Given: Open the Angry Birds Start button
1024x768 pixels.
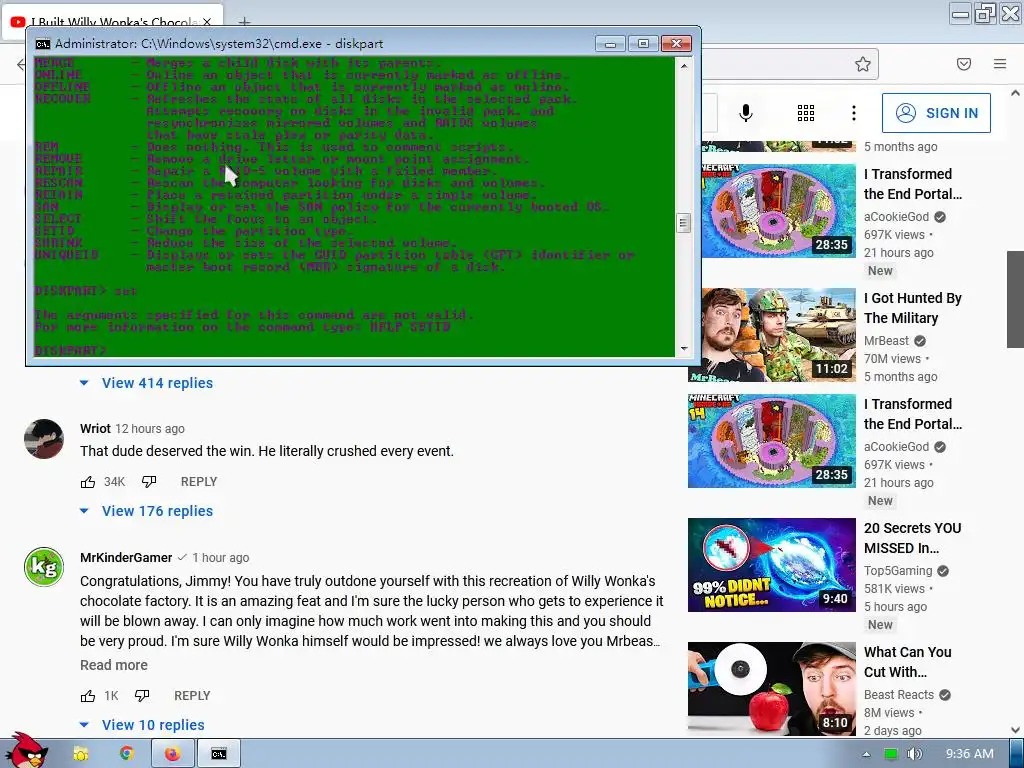Looking at the screenshot, I should [x=29, y=752].
